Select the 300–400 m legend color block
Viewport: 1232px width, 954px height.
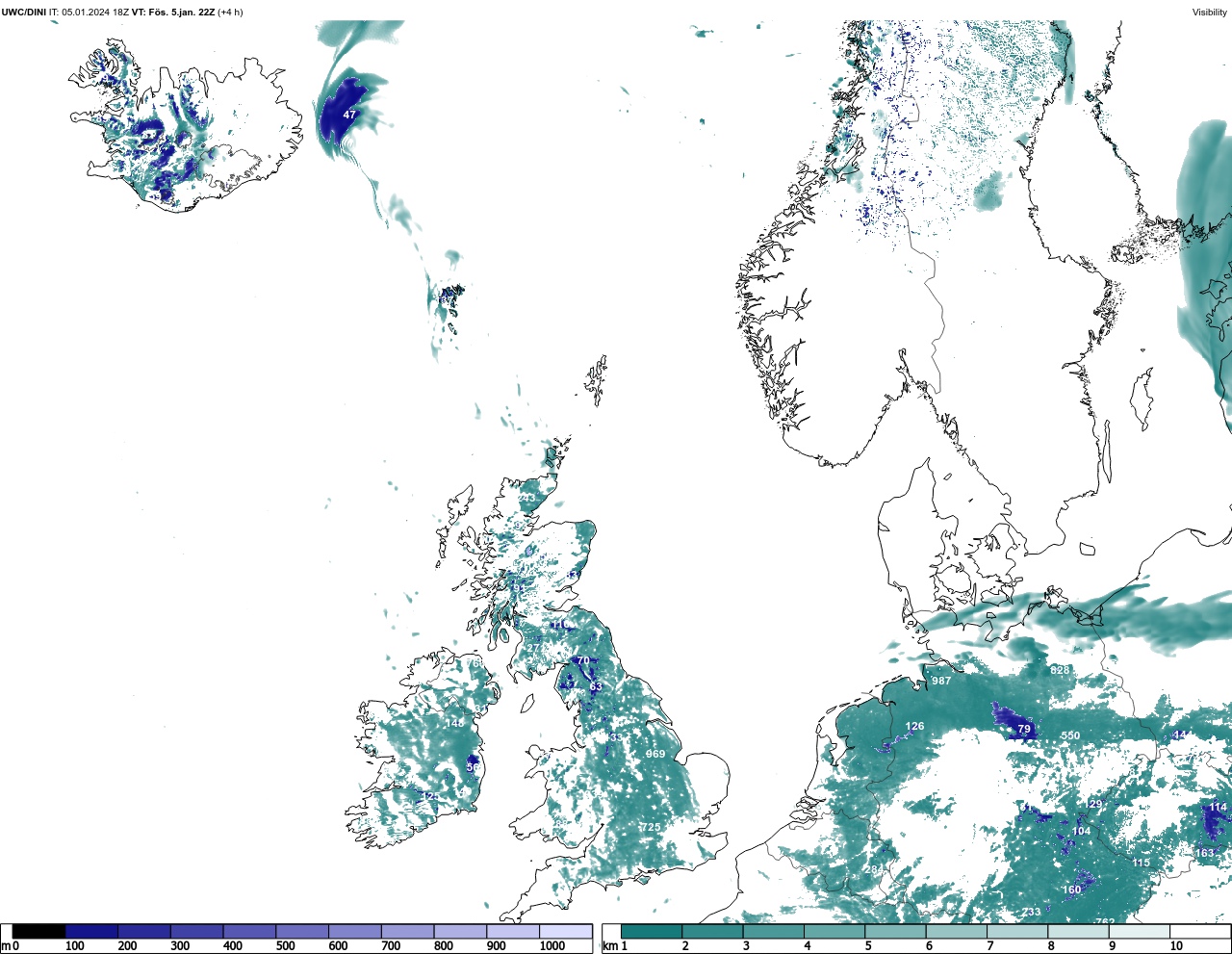(x=196, y=931)
